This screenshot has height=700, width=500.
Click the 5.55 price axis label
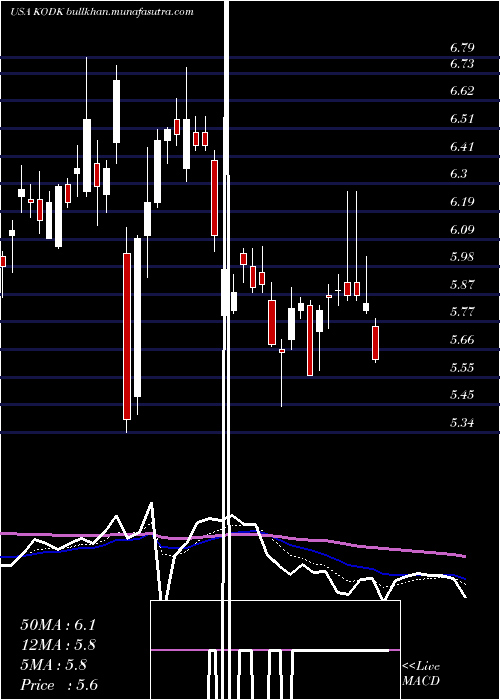point(462,367)
